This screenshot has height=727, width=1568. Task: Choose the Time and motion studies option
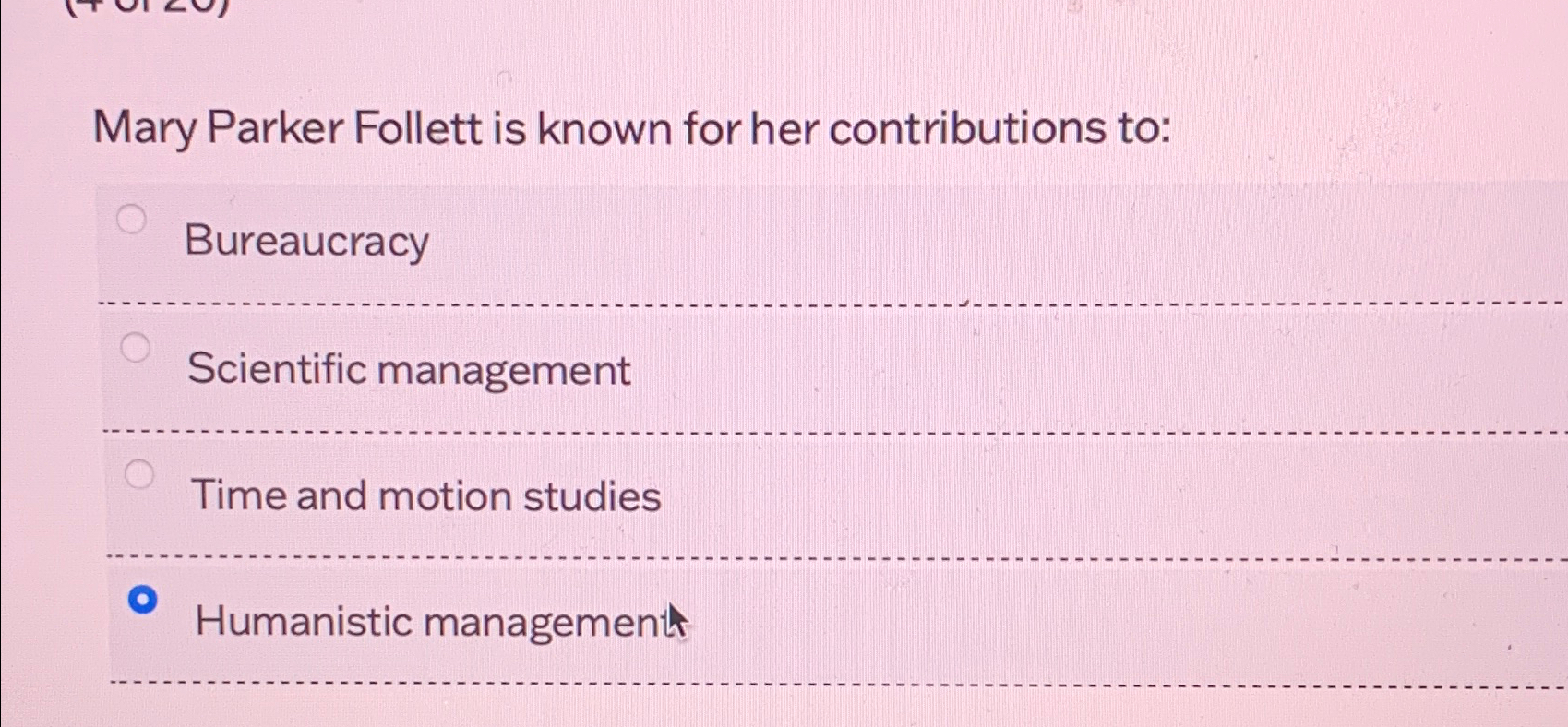[x=138, y=475]
